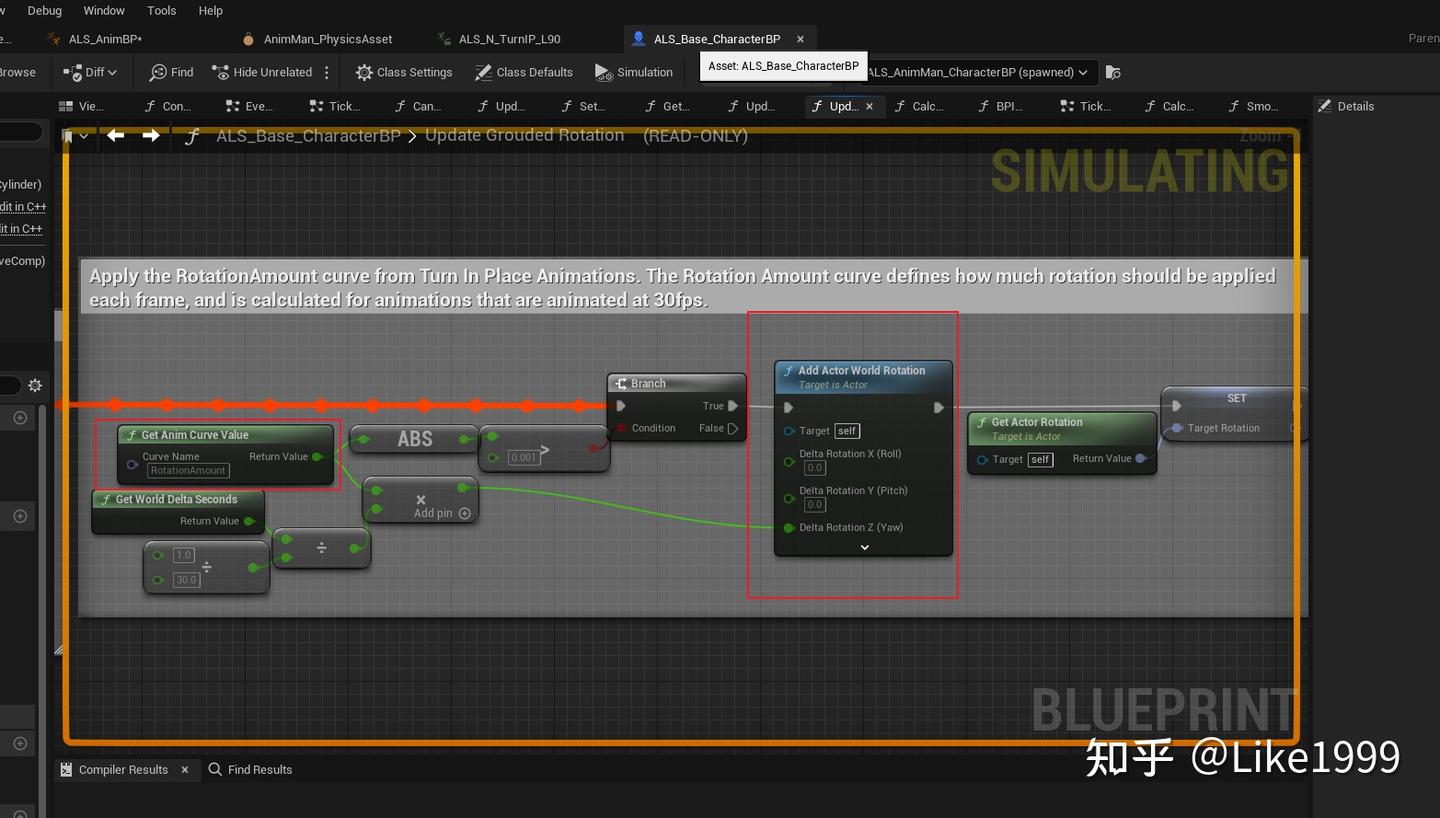Switch to the Con... function tab
This screenshot has width=1440, height=818.
click(x=168, y=106)
